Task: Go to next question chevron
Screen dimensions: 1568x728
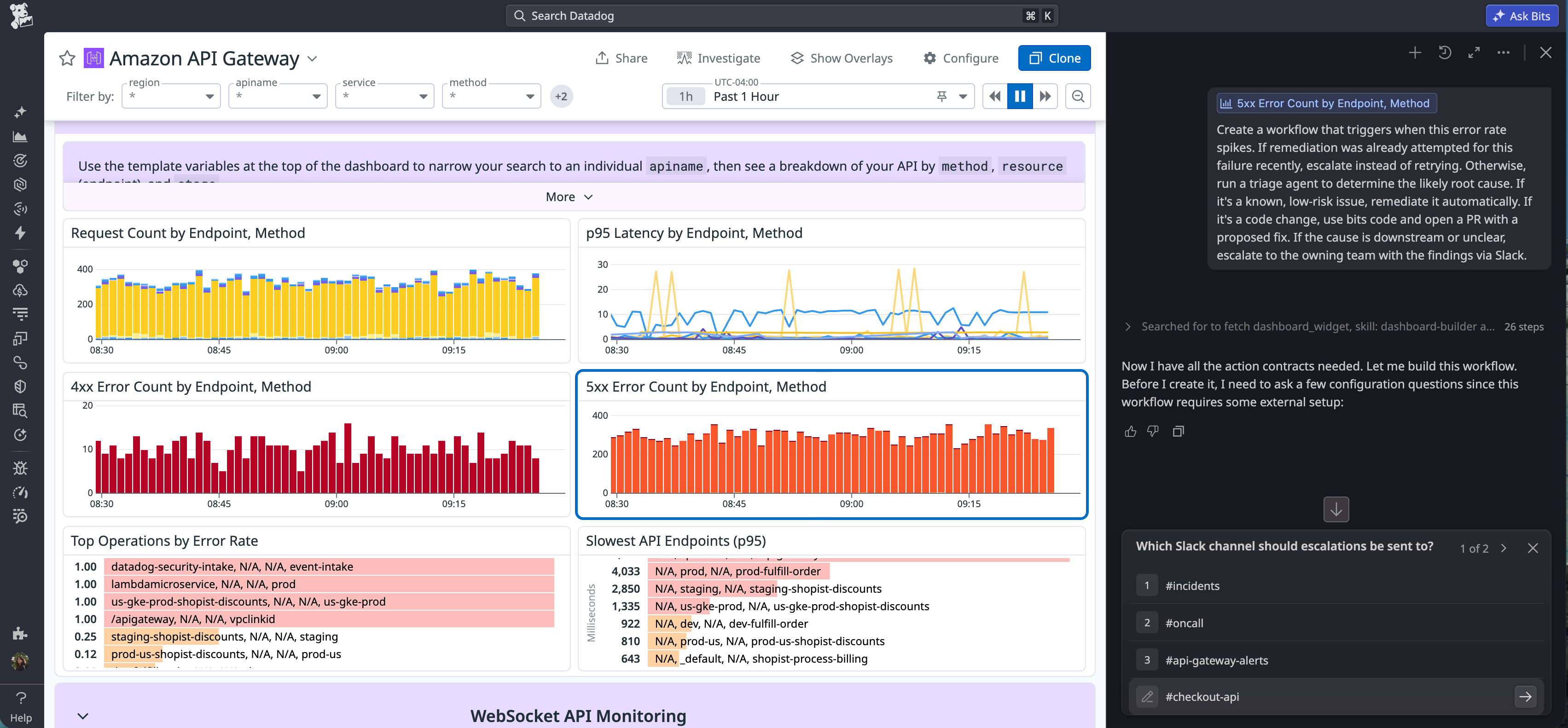Action: pyautogui.click(x=1504, y=549)
